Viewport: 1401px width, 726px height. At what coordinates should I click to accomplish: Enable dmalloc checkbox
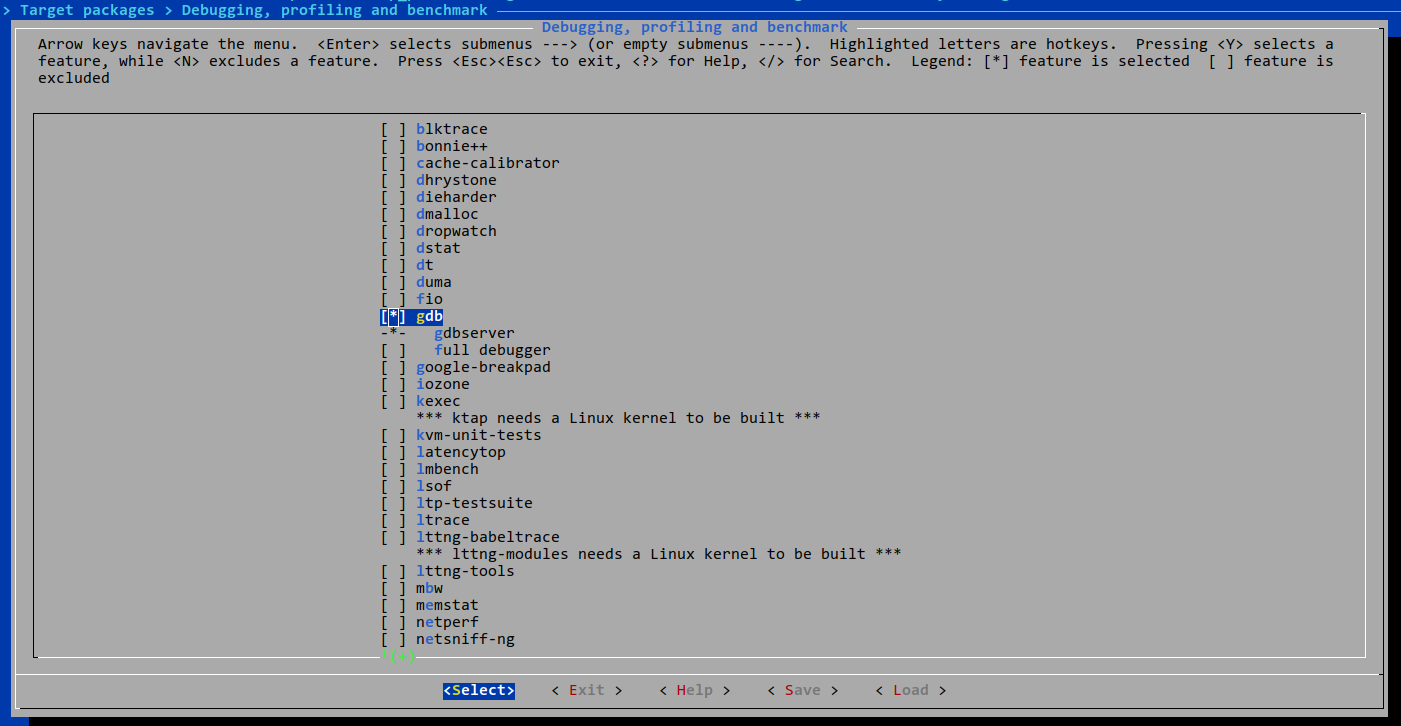(393, 214)
